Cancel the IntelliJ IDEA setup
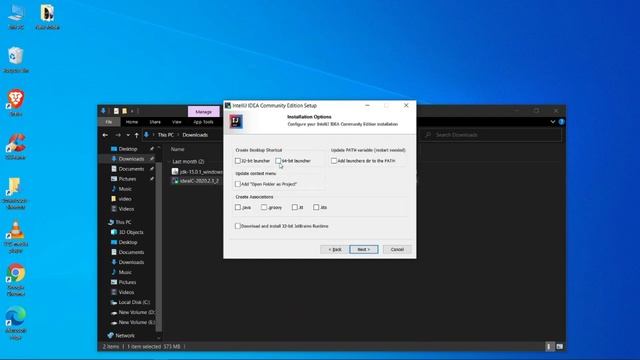Image resolution: width=640 pixels, height=360 pixels. pos(397,249)
